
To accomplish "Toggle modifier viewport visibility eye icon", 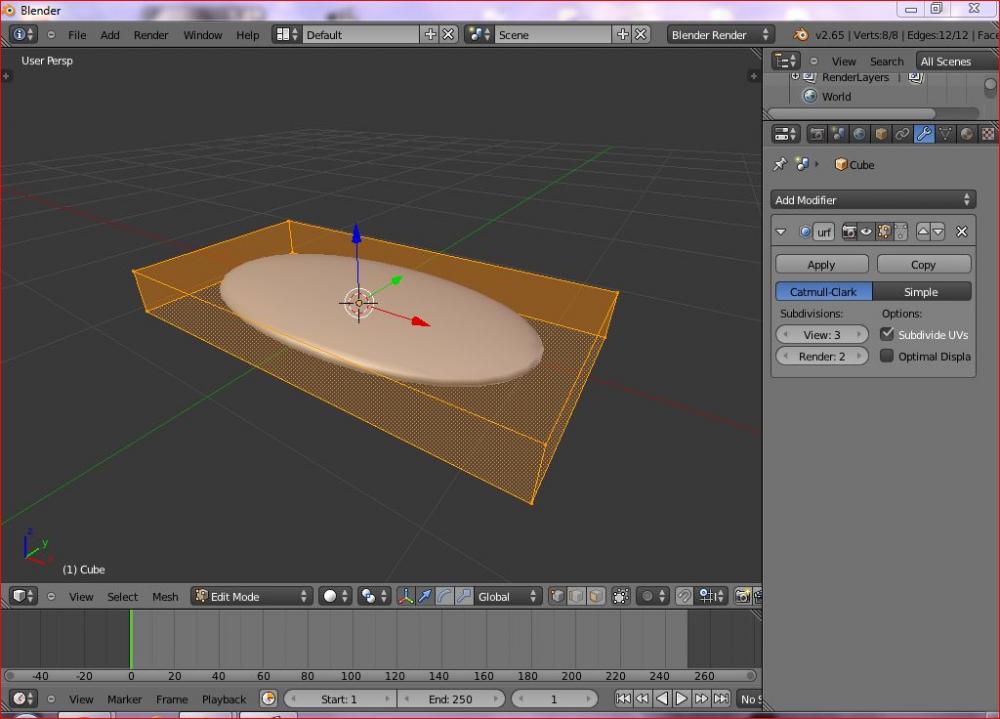I will click(x=866, y=232).
